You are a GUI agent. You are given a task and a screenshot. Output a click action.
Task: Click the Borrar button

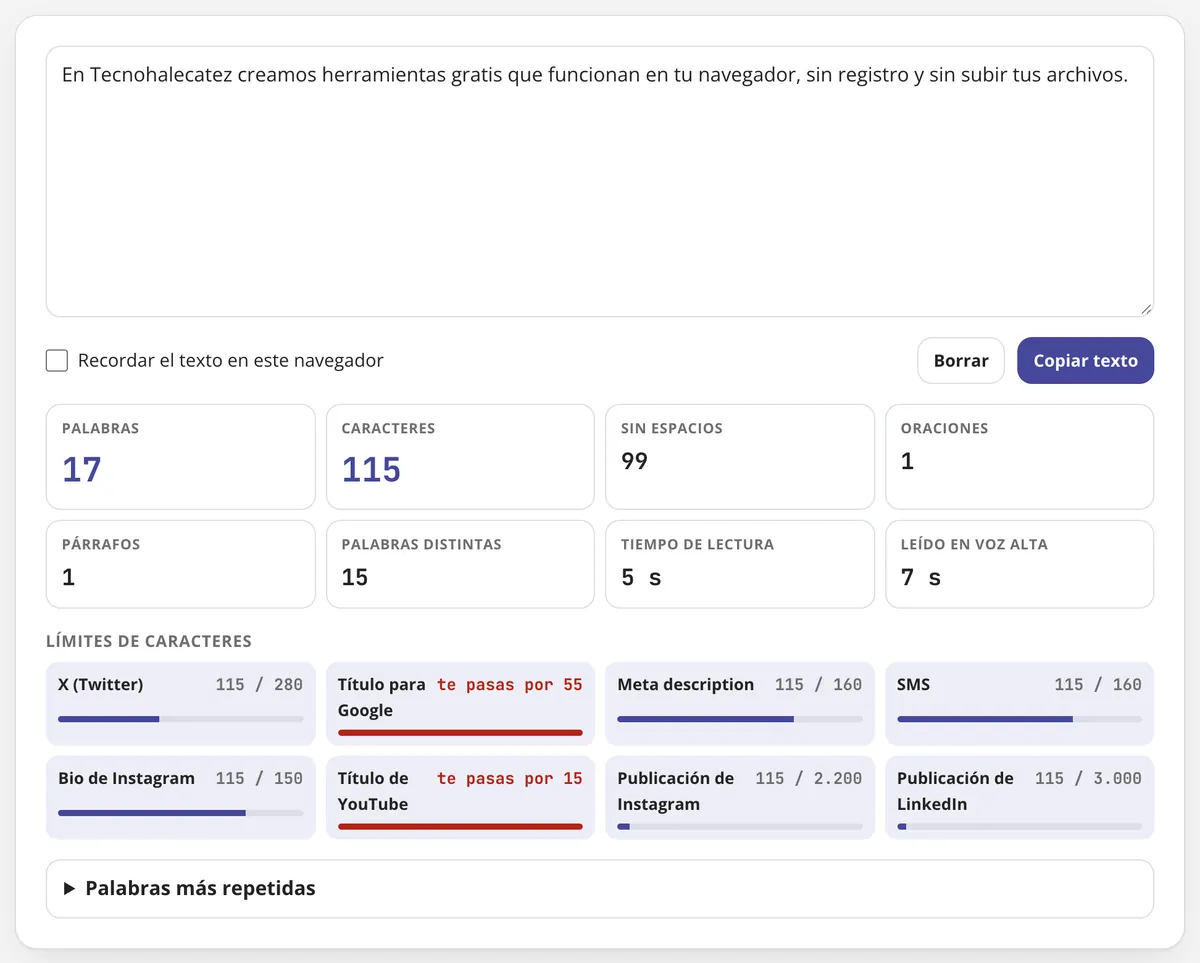961,361
